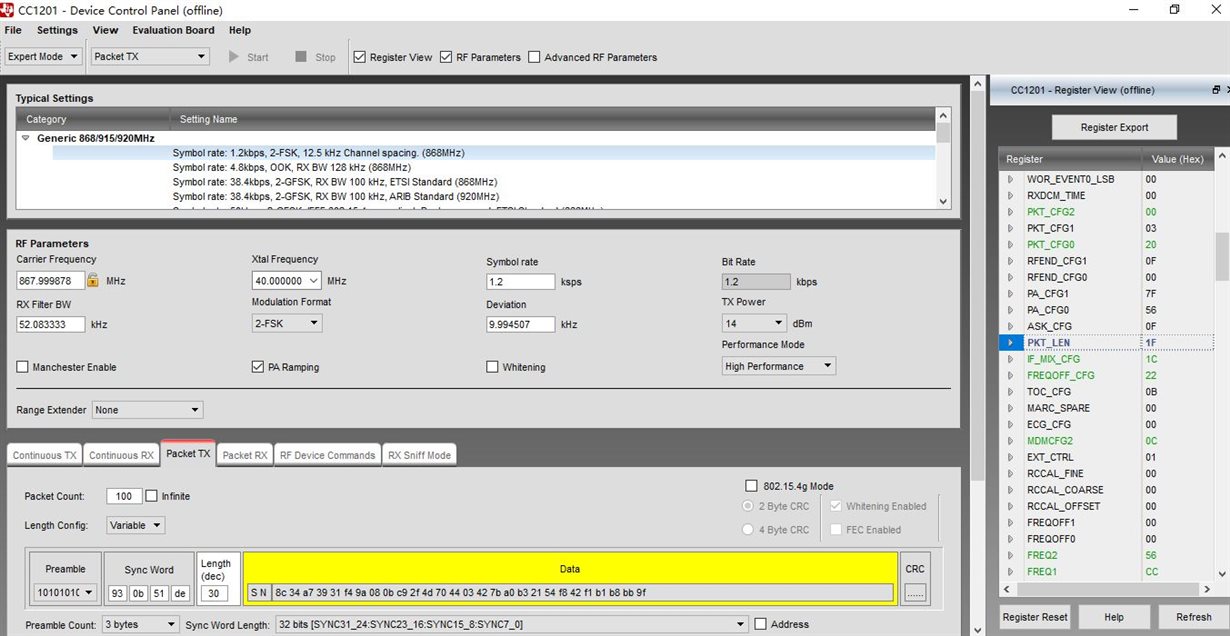This screenshot has height=636, width=1230.
Task: Expand the PKT_LEN register row
Action: 1010,343
